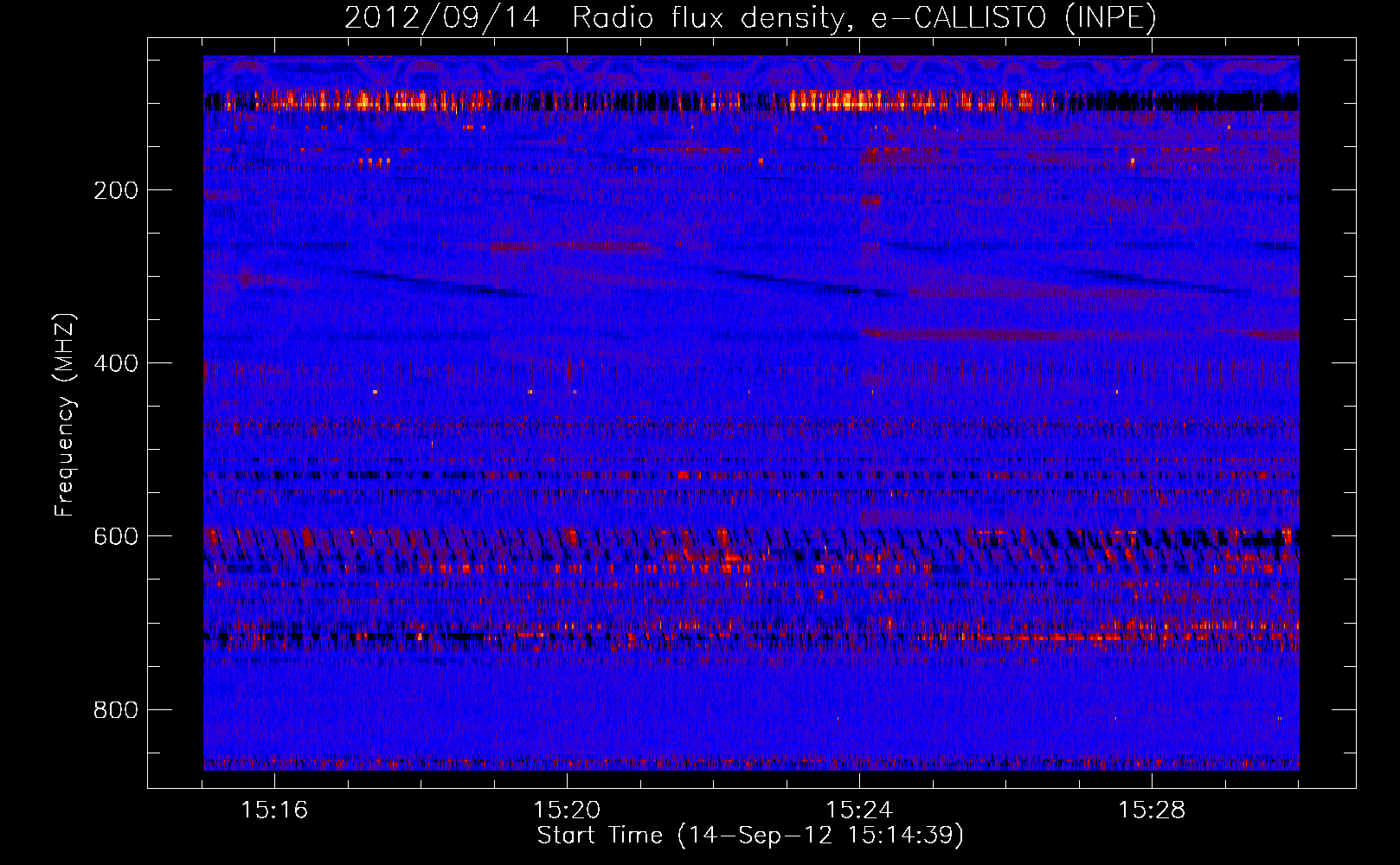Click the "Frequency (MHZ)" axis label
The image size is (1400, 865).
pyautogui.click(x=65, y=415)
